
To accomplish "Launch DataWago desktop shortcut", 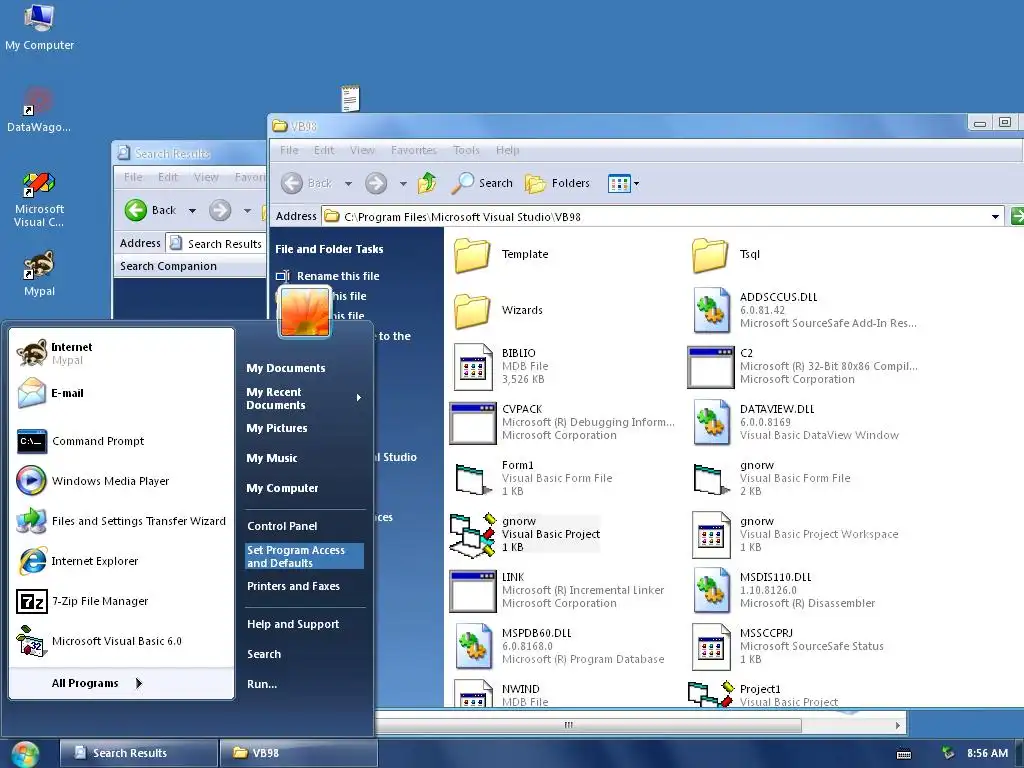I will 39,110.
